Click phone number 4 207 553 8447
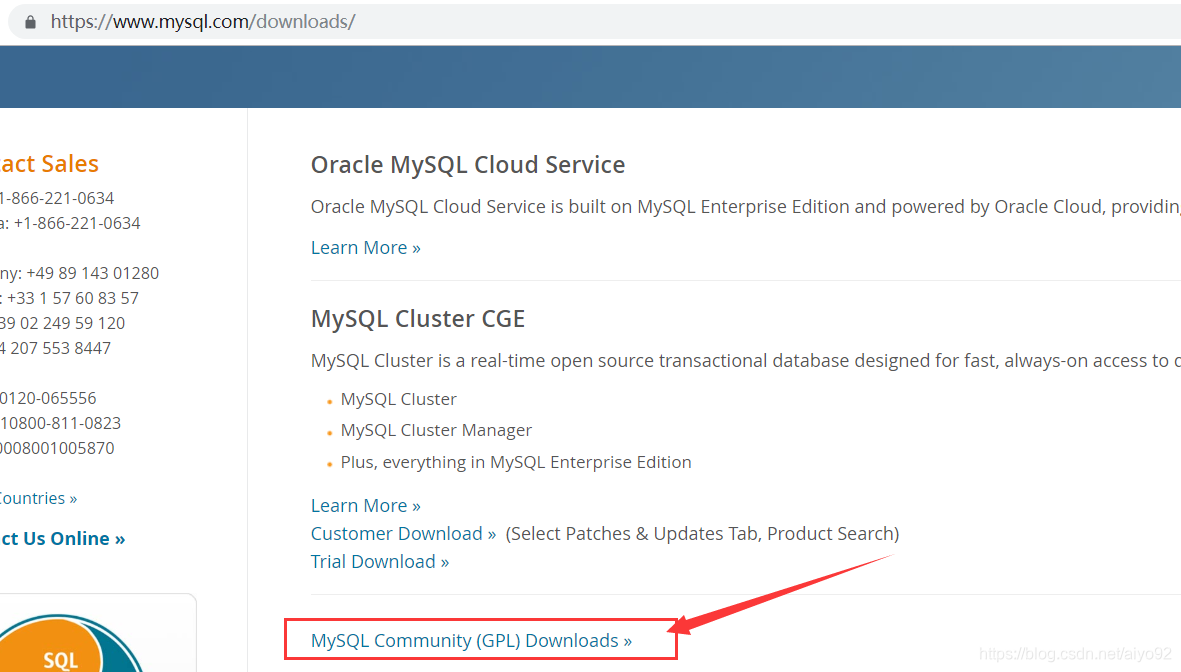This screenshot has height=672, width=1181. click(x=56, y=348)
